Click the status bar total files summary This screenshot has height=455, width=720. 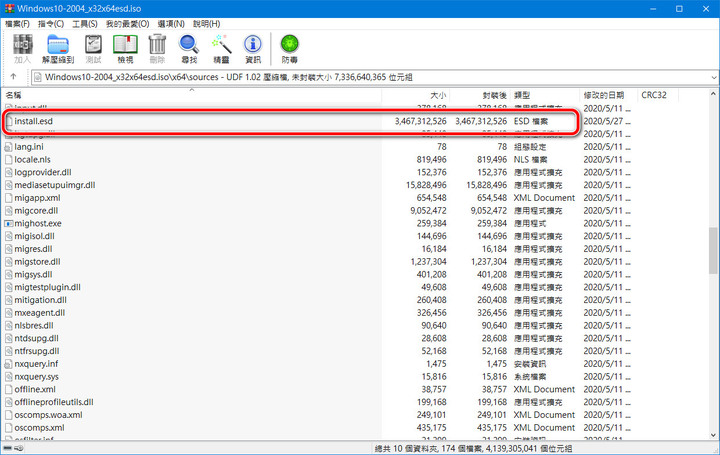pos(473,449)
